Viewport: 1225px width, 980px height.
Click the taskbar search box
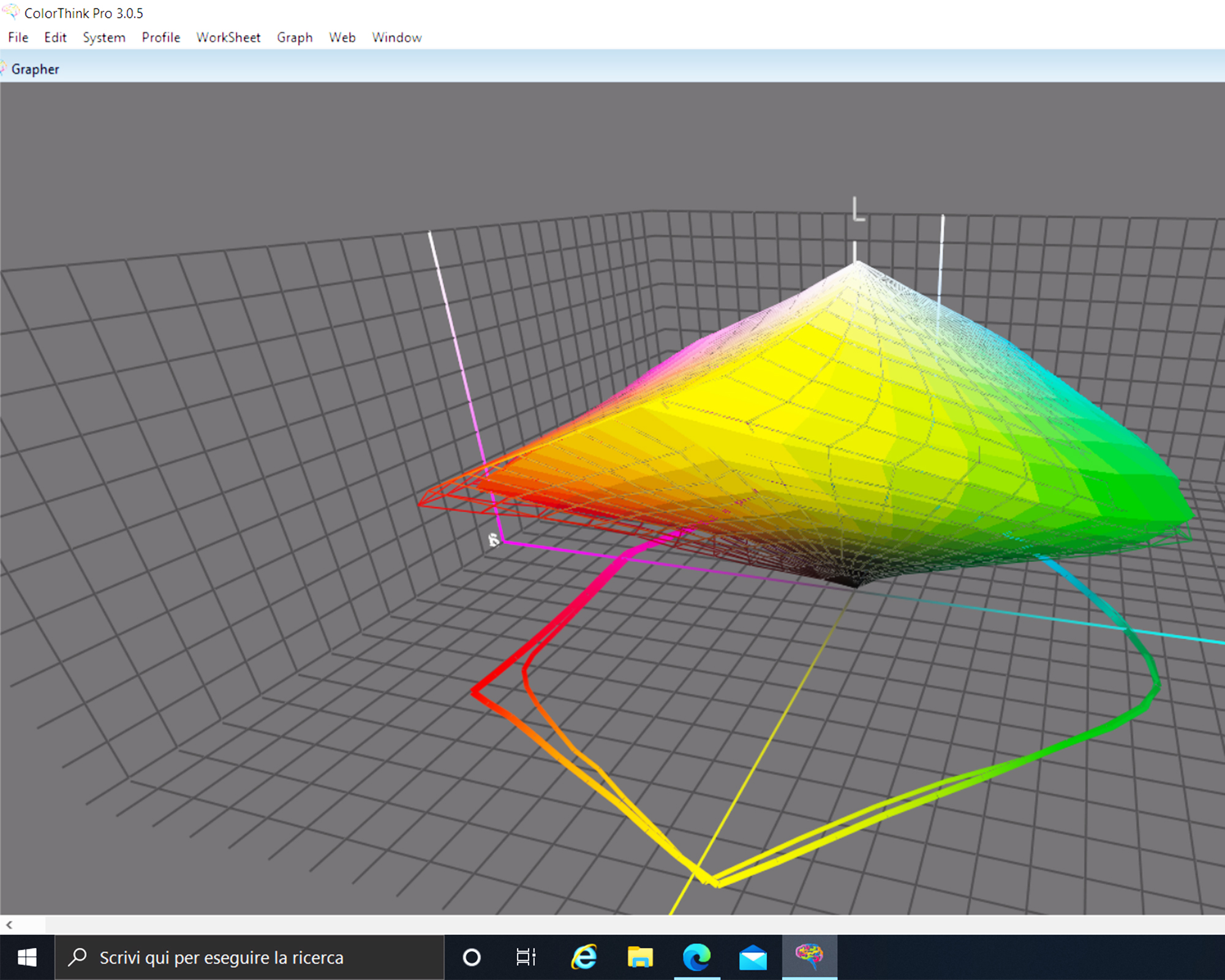[x=249, y=957]
